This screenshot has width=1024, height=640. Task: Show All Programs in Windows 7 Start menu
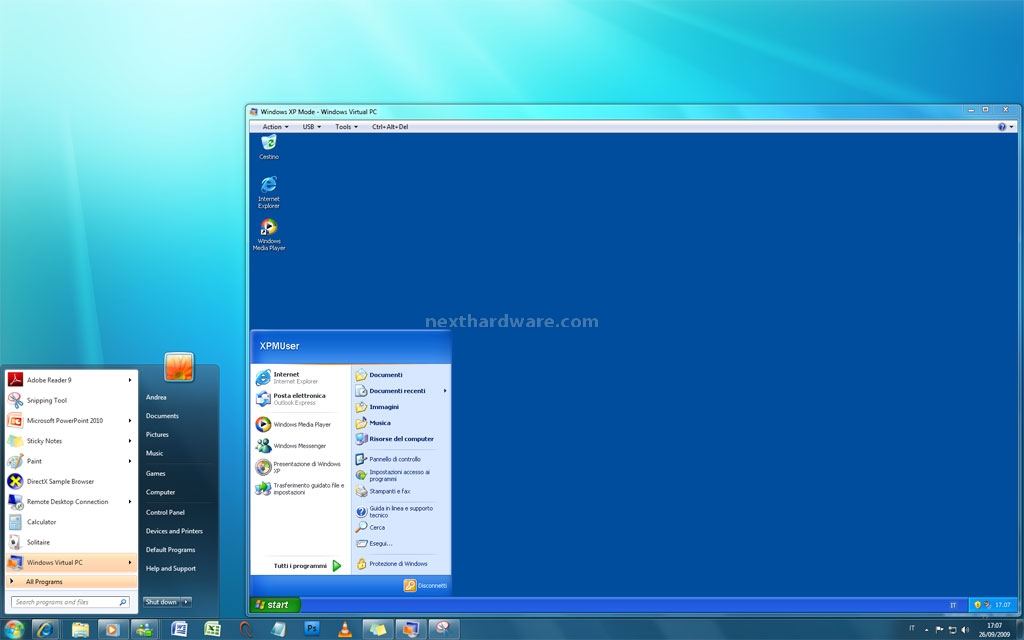click(x=71, y=581)
